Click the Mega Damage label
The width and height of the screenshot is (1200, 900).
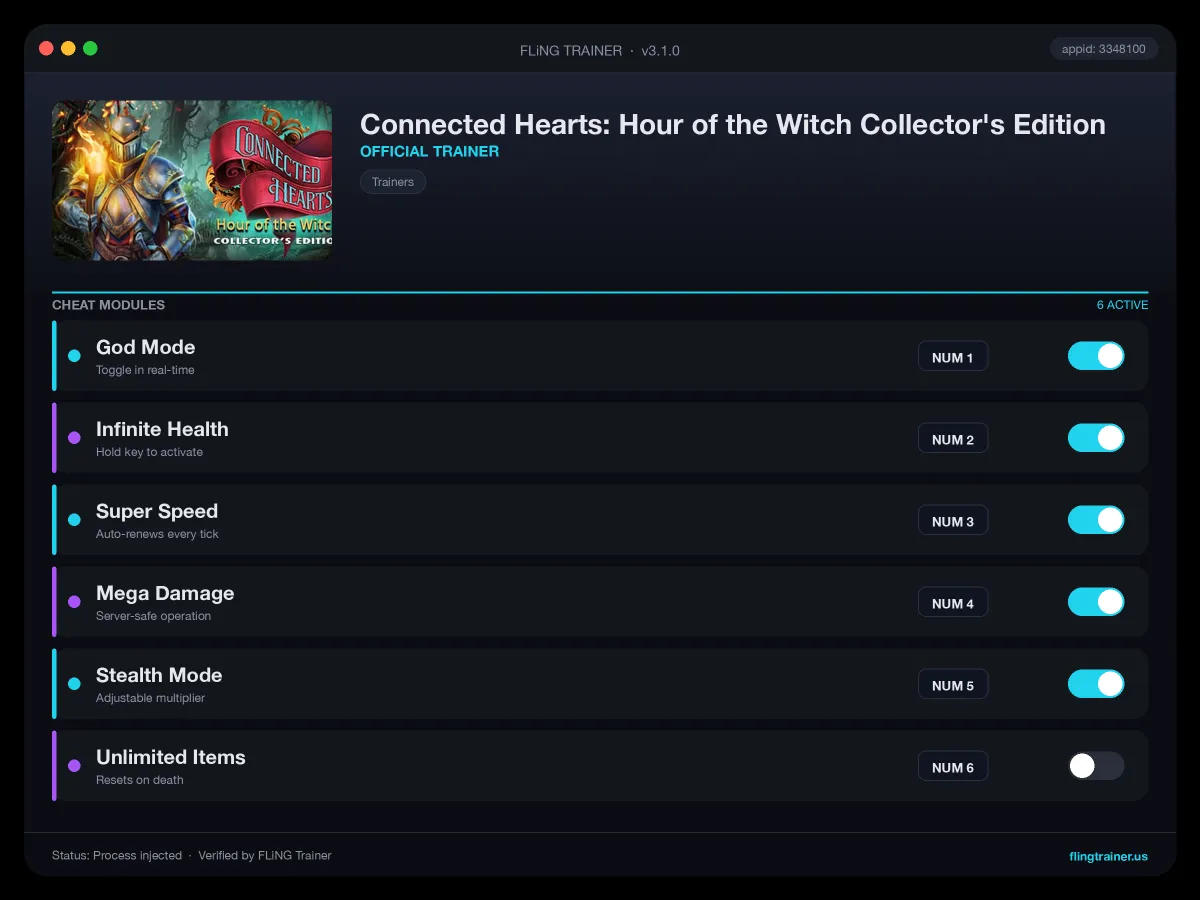pyautogui.click(x=165, y=593)
